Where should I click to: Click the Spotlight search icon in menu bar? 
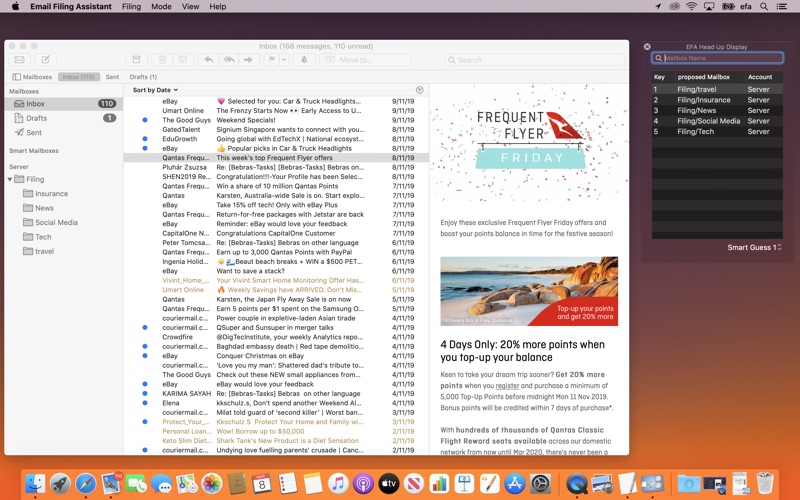point(764,7)
